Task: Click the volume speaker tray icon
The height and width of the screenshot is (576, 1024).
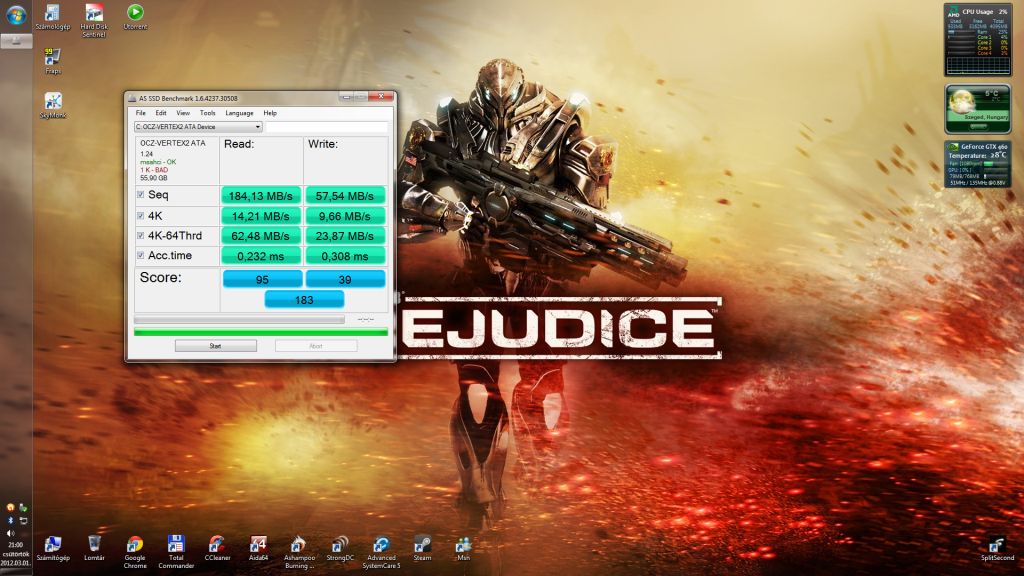Action: tap(10, 533)
